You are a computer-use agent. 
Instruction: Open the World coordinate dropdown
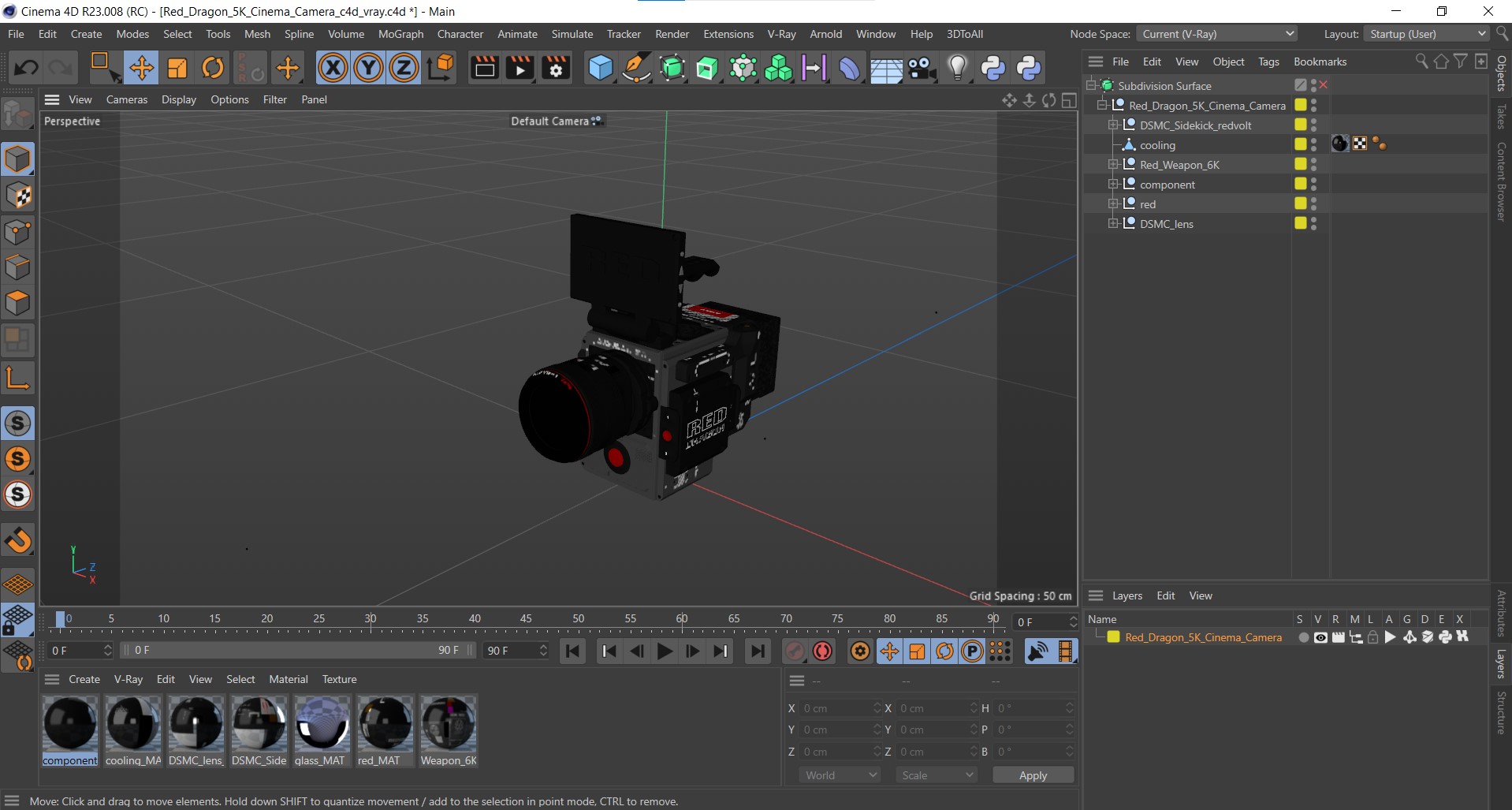click(x=839, y=775)
